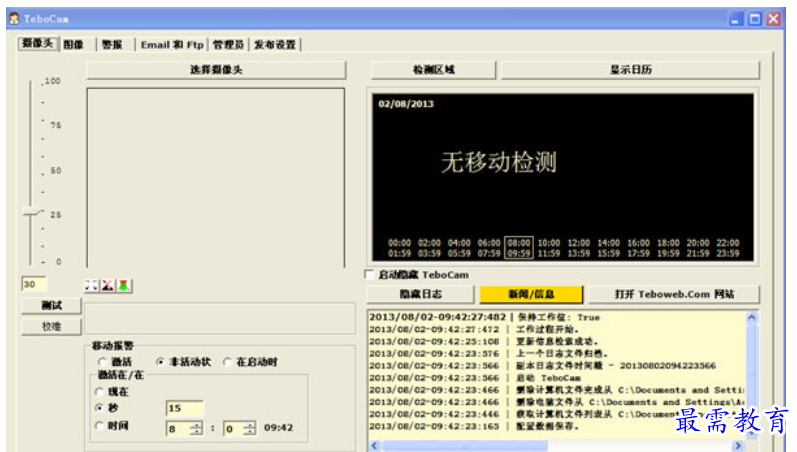Click the log scrollbar up arrow
This screenshot has width=797, height=452.
point(752,317)
